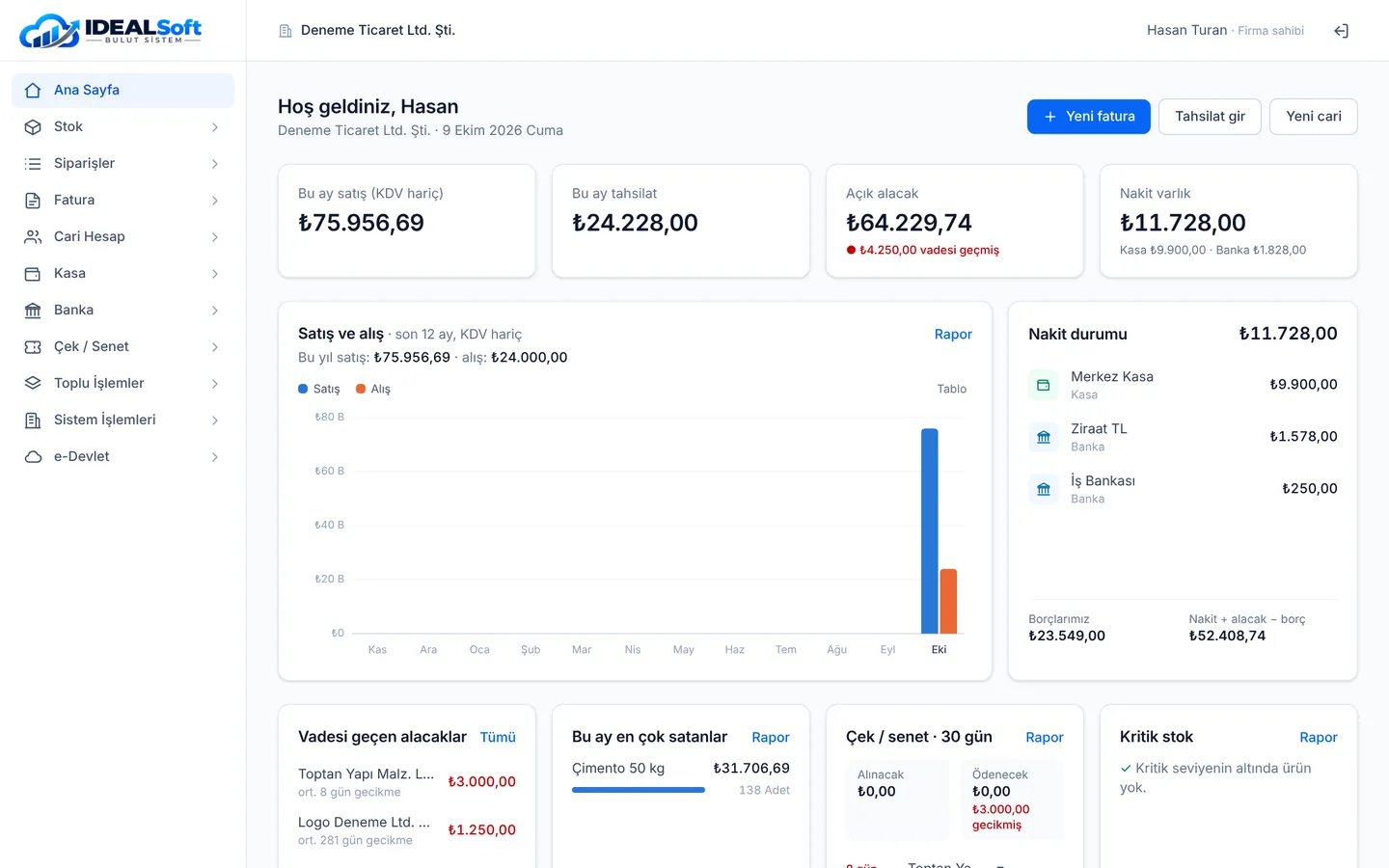Viewport: 1389px width, 868px height.
Task: Click the Ziraat TL bank icon
Action: point(1044,437)
